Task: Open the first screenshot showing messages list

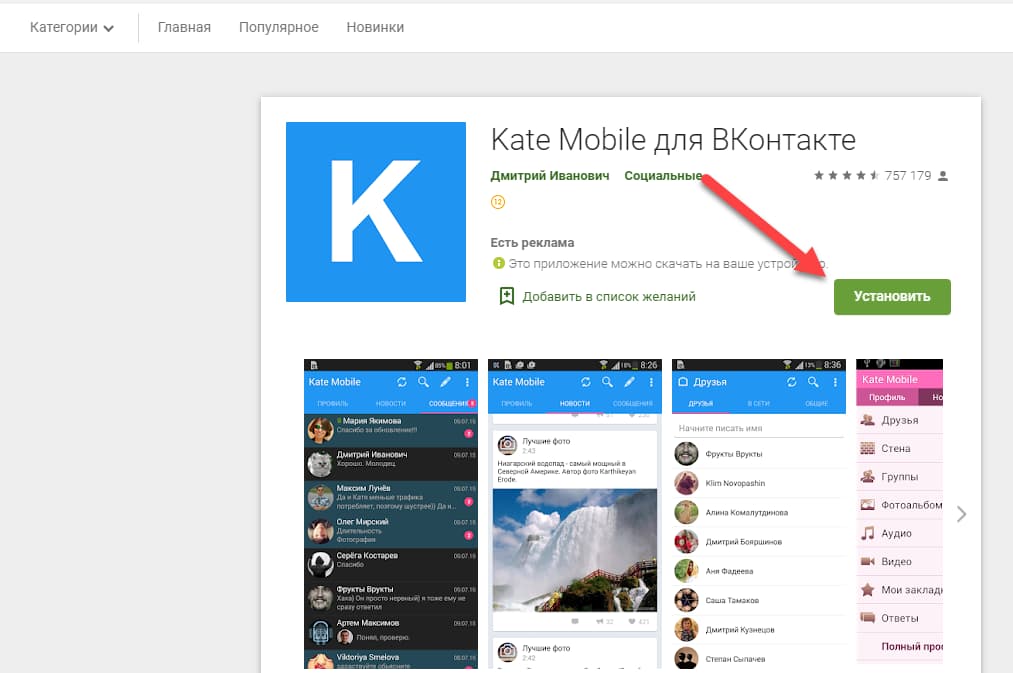Action: pos(391,513)
